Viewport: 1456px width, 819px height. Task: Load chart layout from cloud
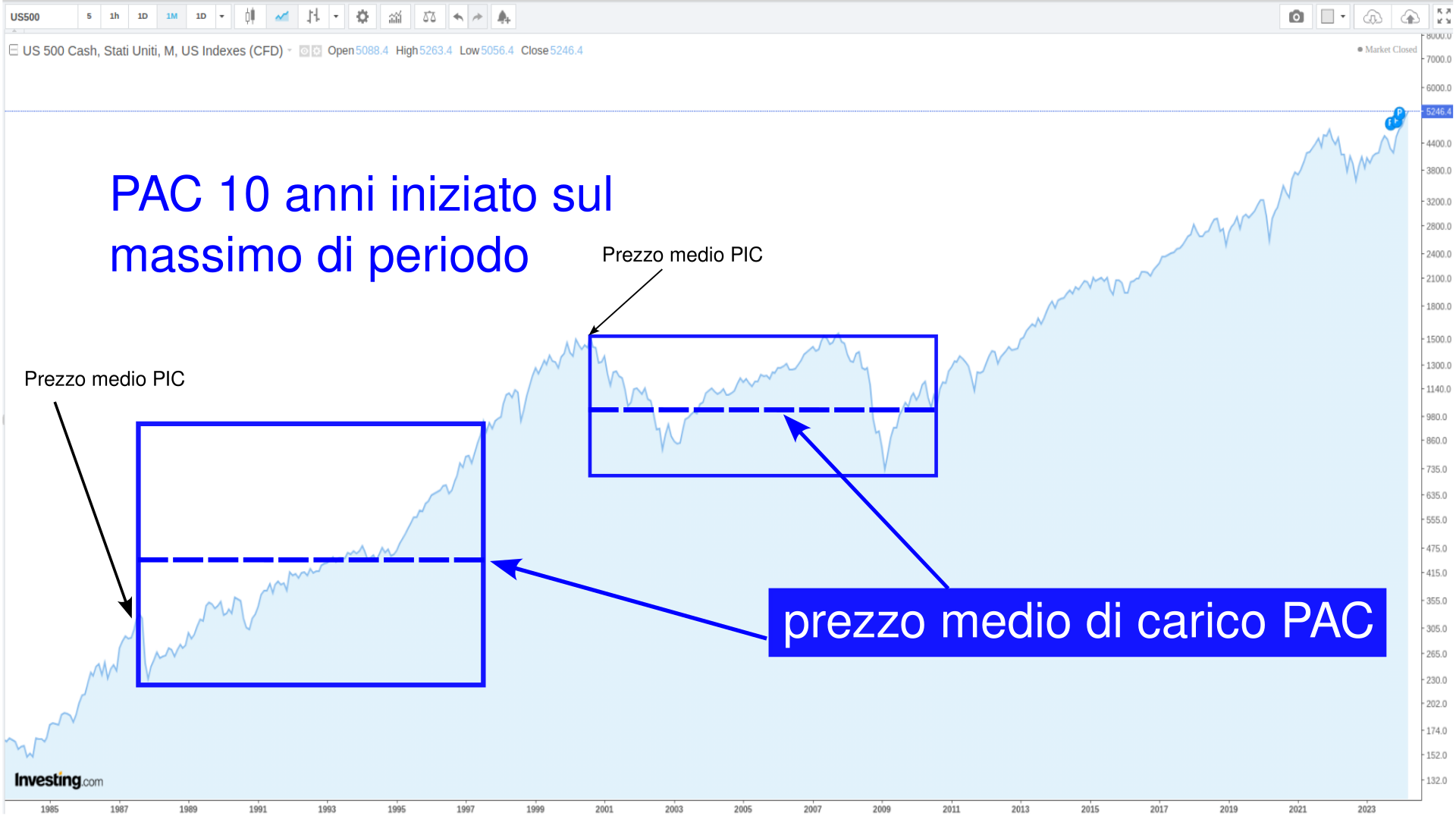point(1373,16)
